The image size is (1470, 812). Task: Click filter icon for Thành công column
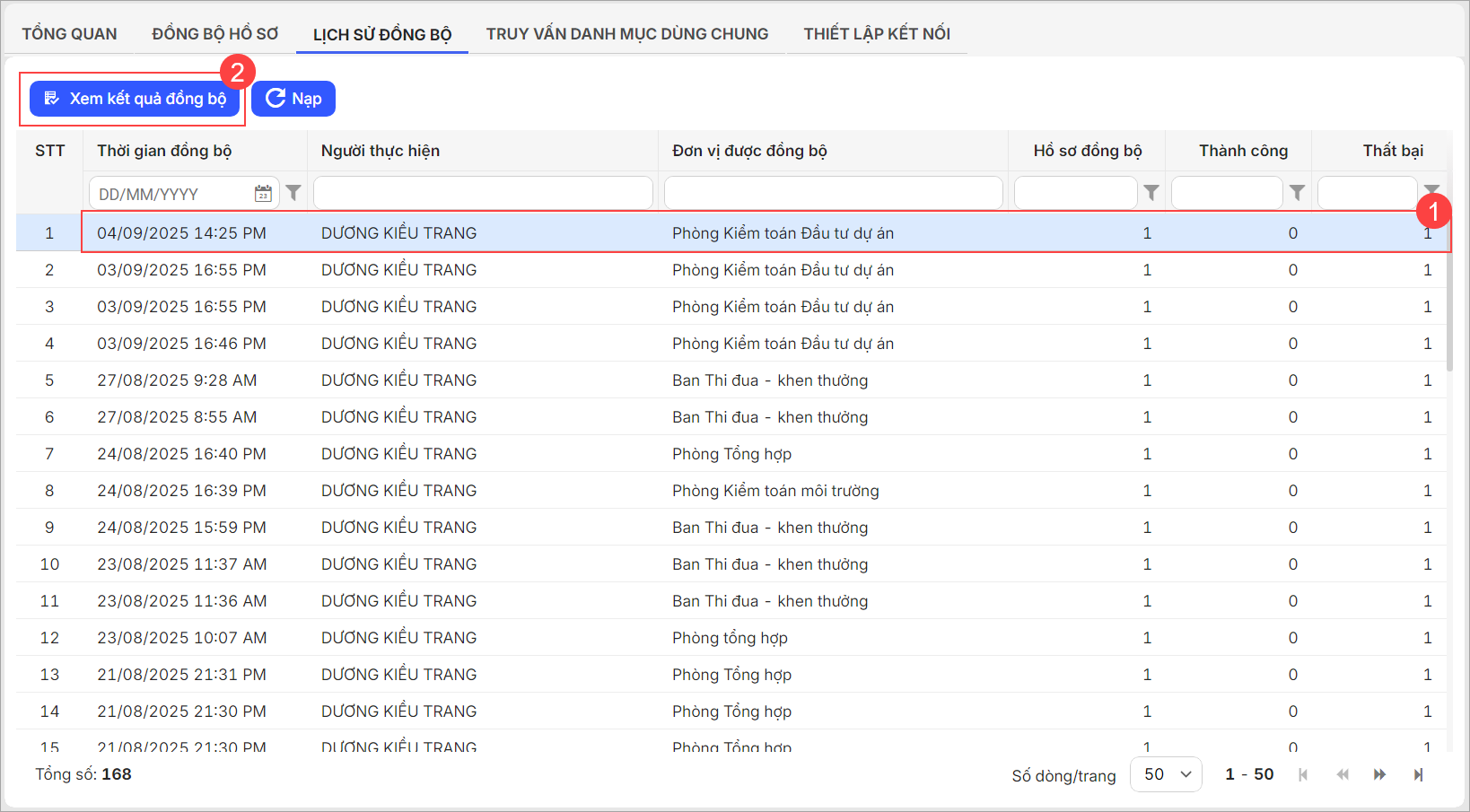(1297, 193)
